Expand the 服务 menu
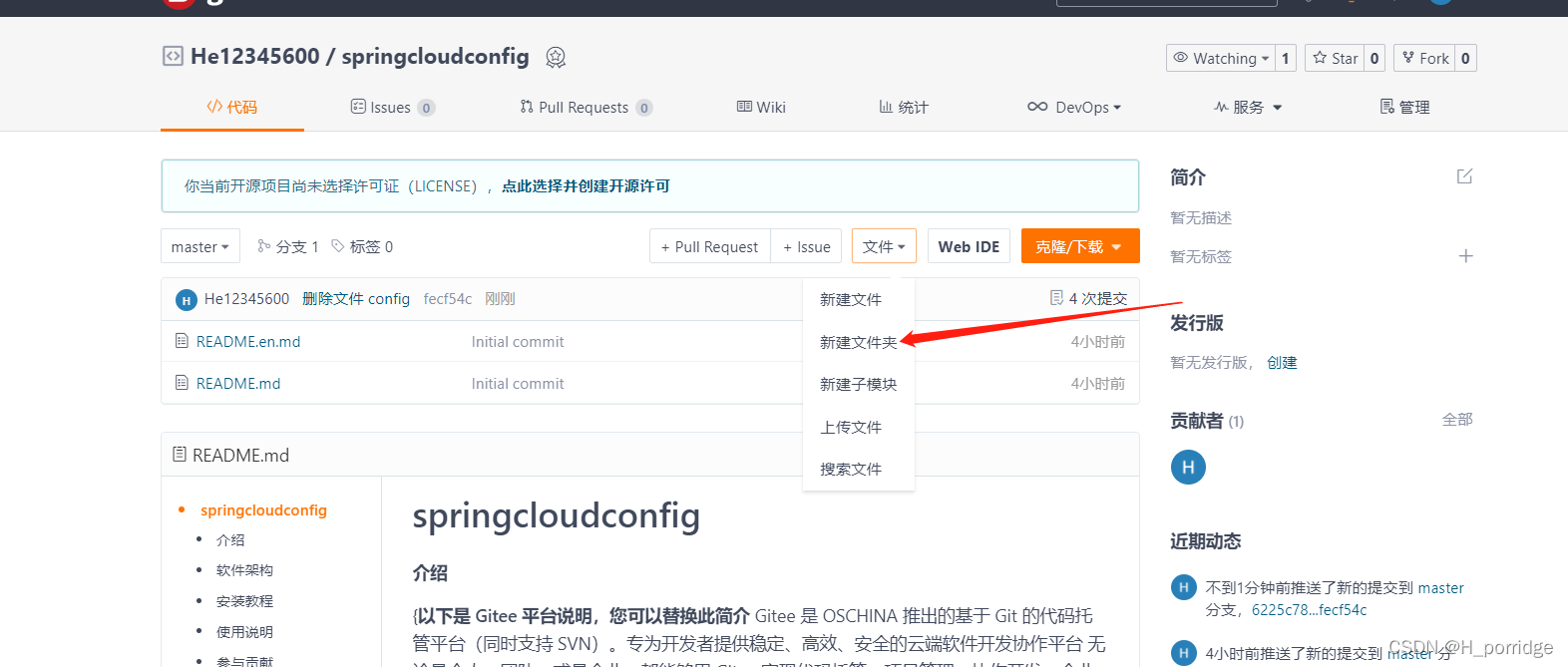1568x667 pixels. [1248, 107]
